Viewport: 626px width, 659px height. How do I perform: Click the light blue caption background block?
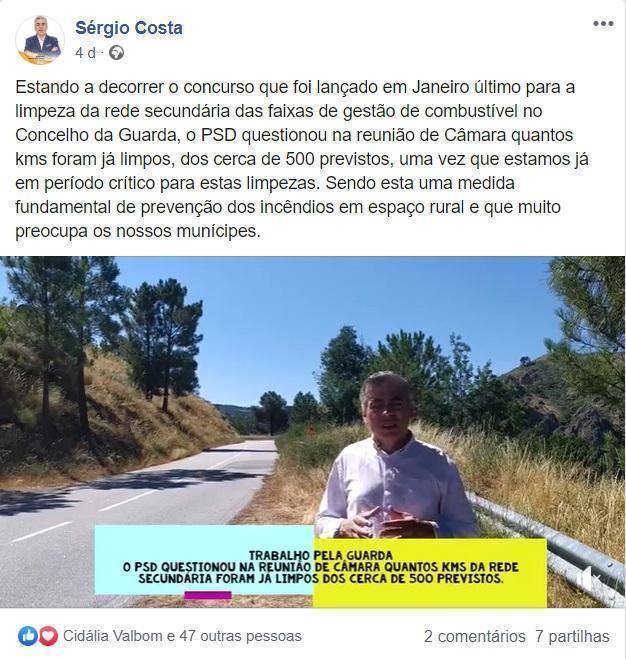point(204,559)
